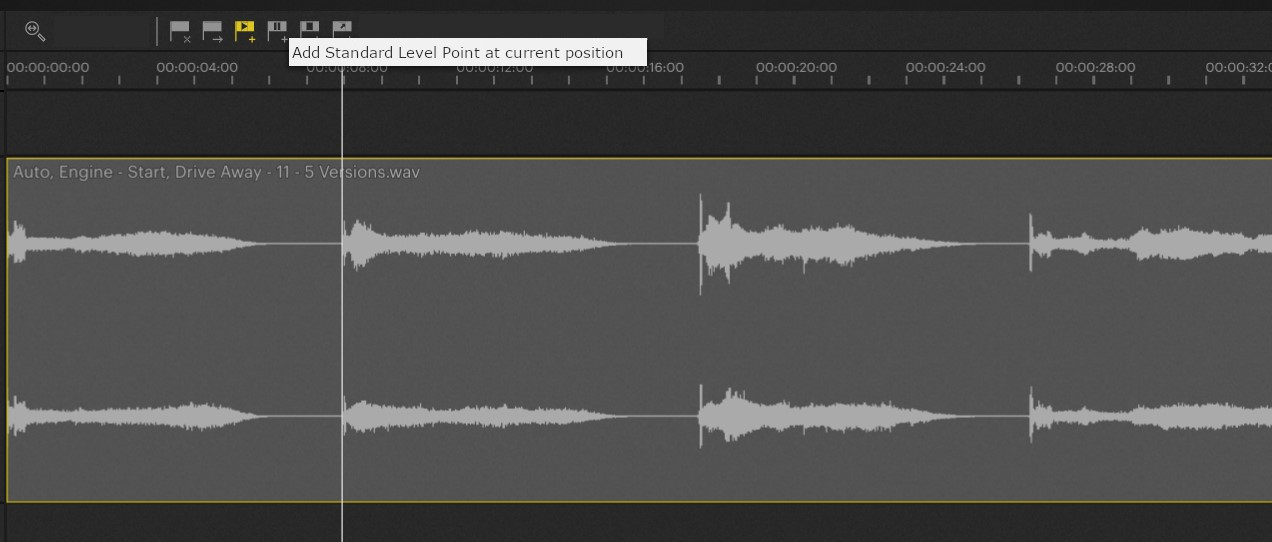This screenshot has width=1272, height=542.
Task: Click the flag icon with diagonal arrow
Action: click(x=342, y=29)
